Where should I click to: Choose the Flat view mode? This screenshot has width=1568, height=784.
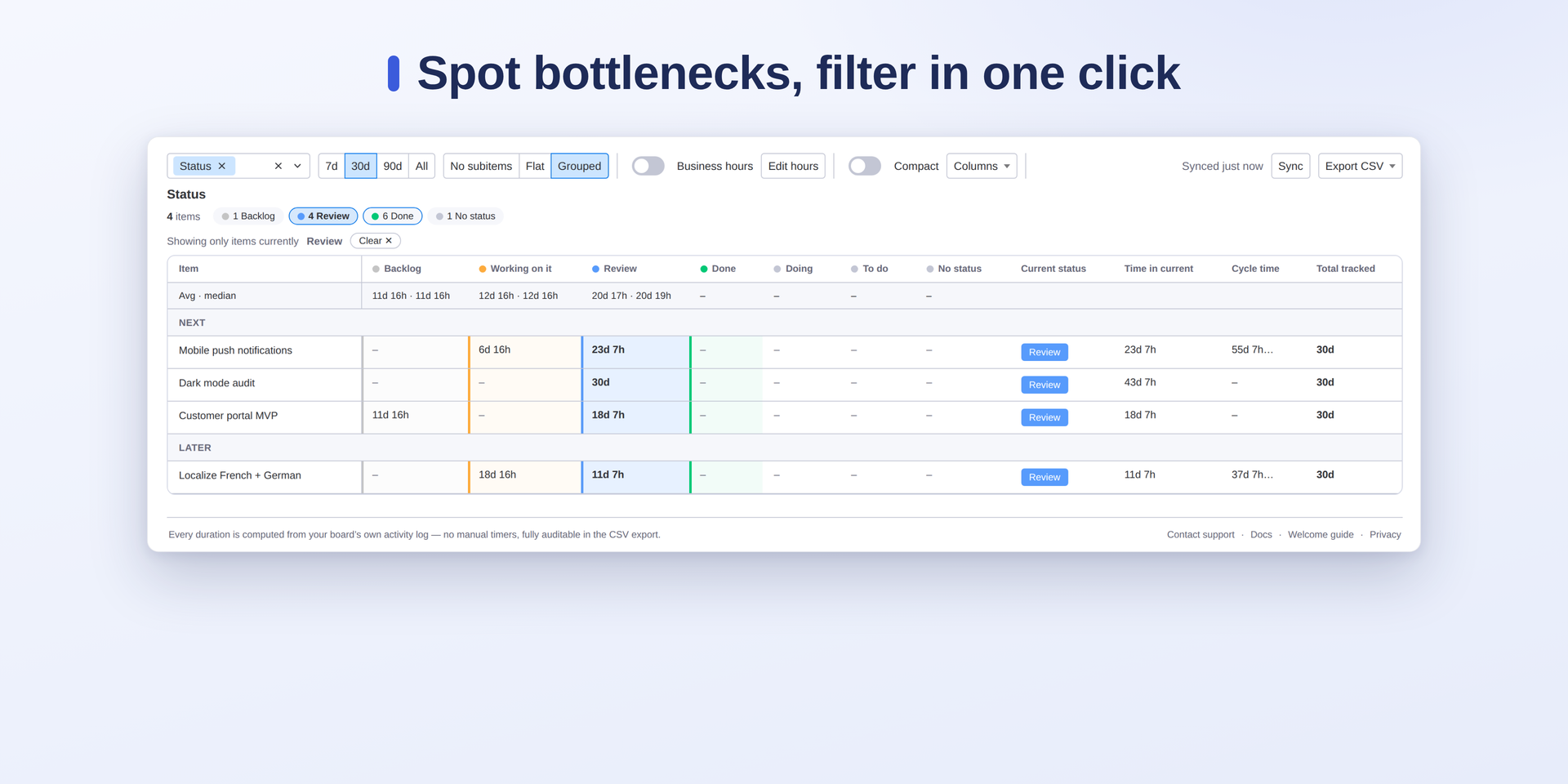coord(535,166)
